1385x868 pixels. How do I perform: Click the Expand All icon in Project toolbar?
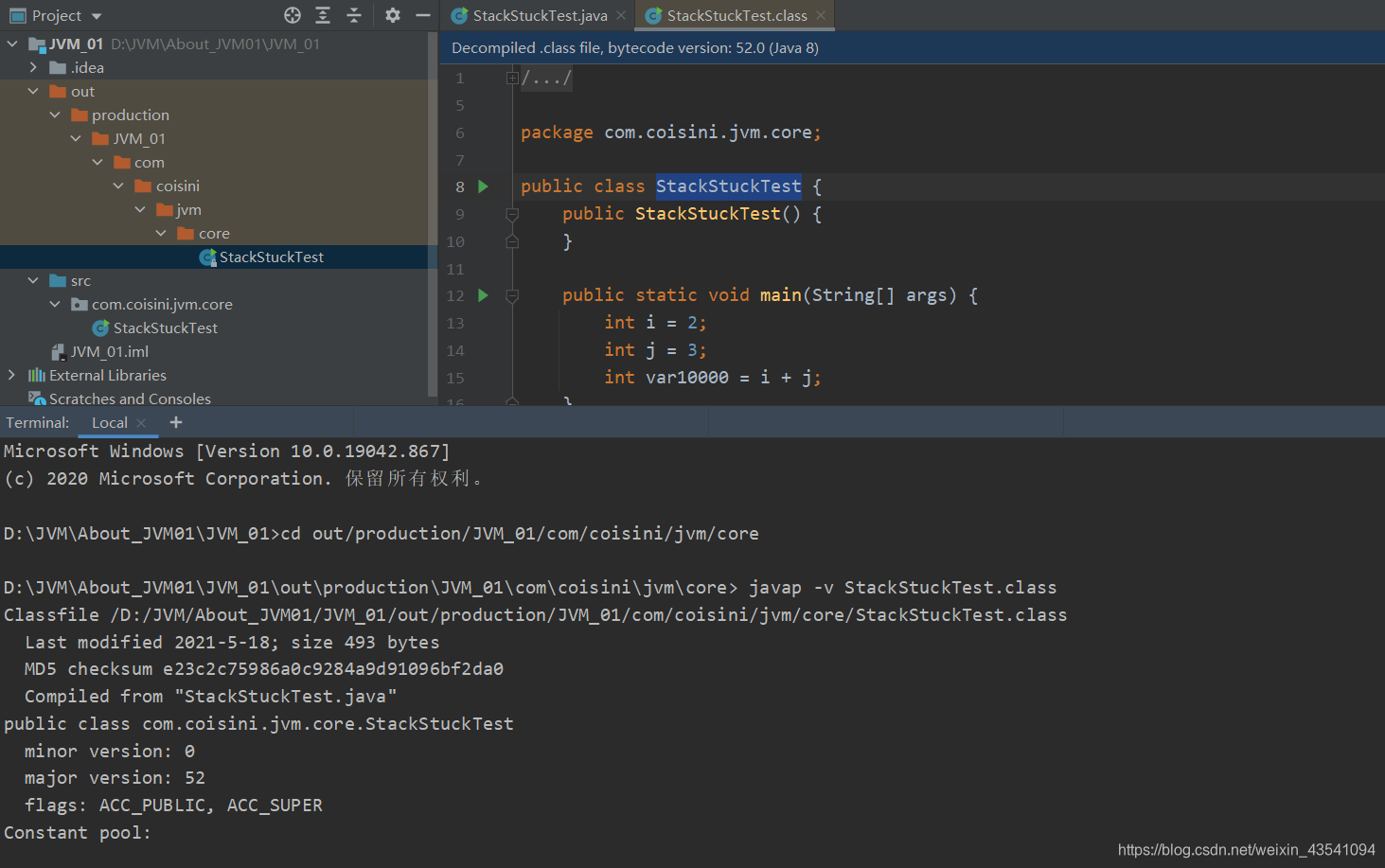click(323, 15)
